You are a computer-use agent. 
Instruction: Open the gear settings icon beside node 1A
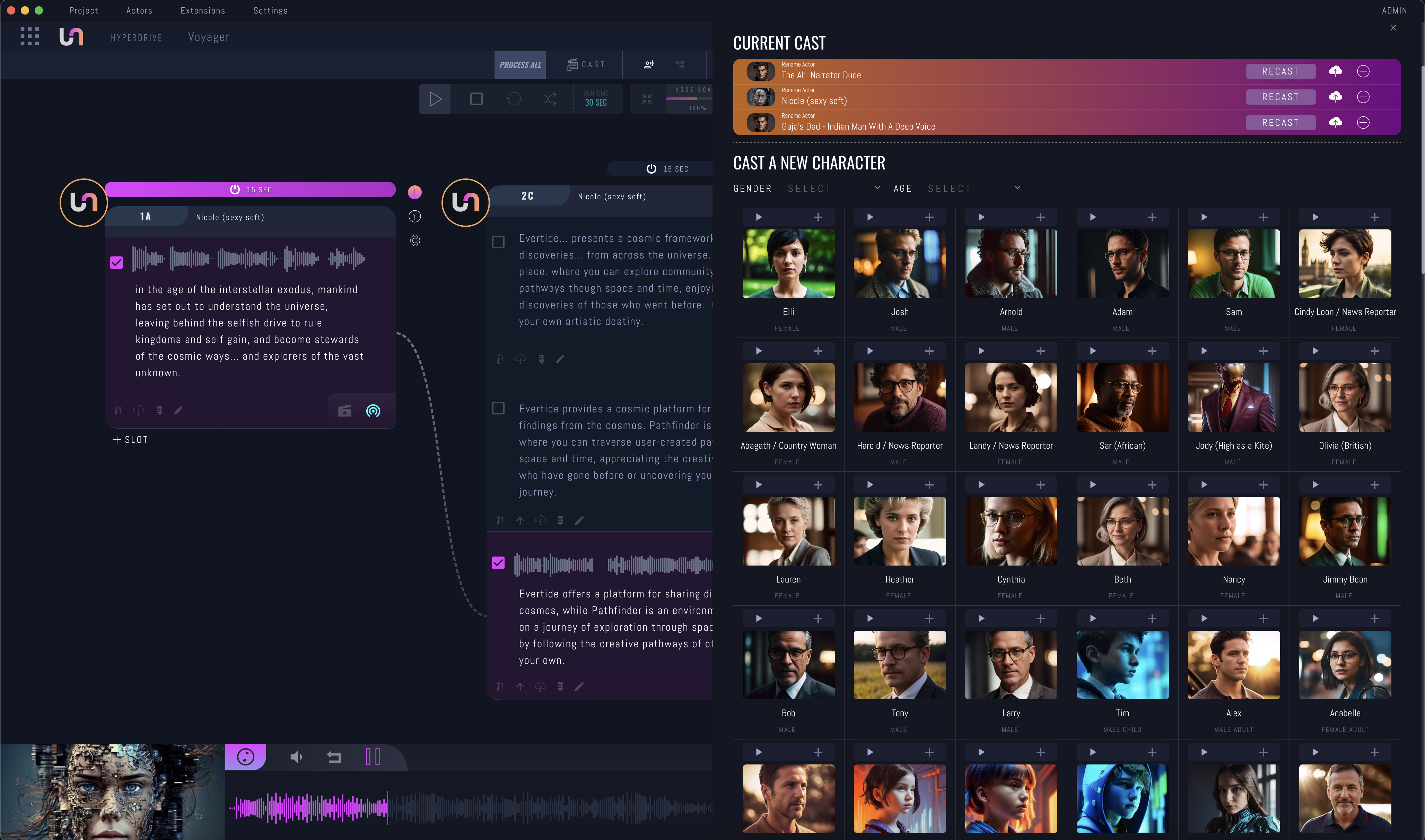(414, 240)
